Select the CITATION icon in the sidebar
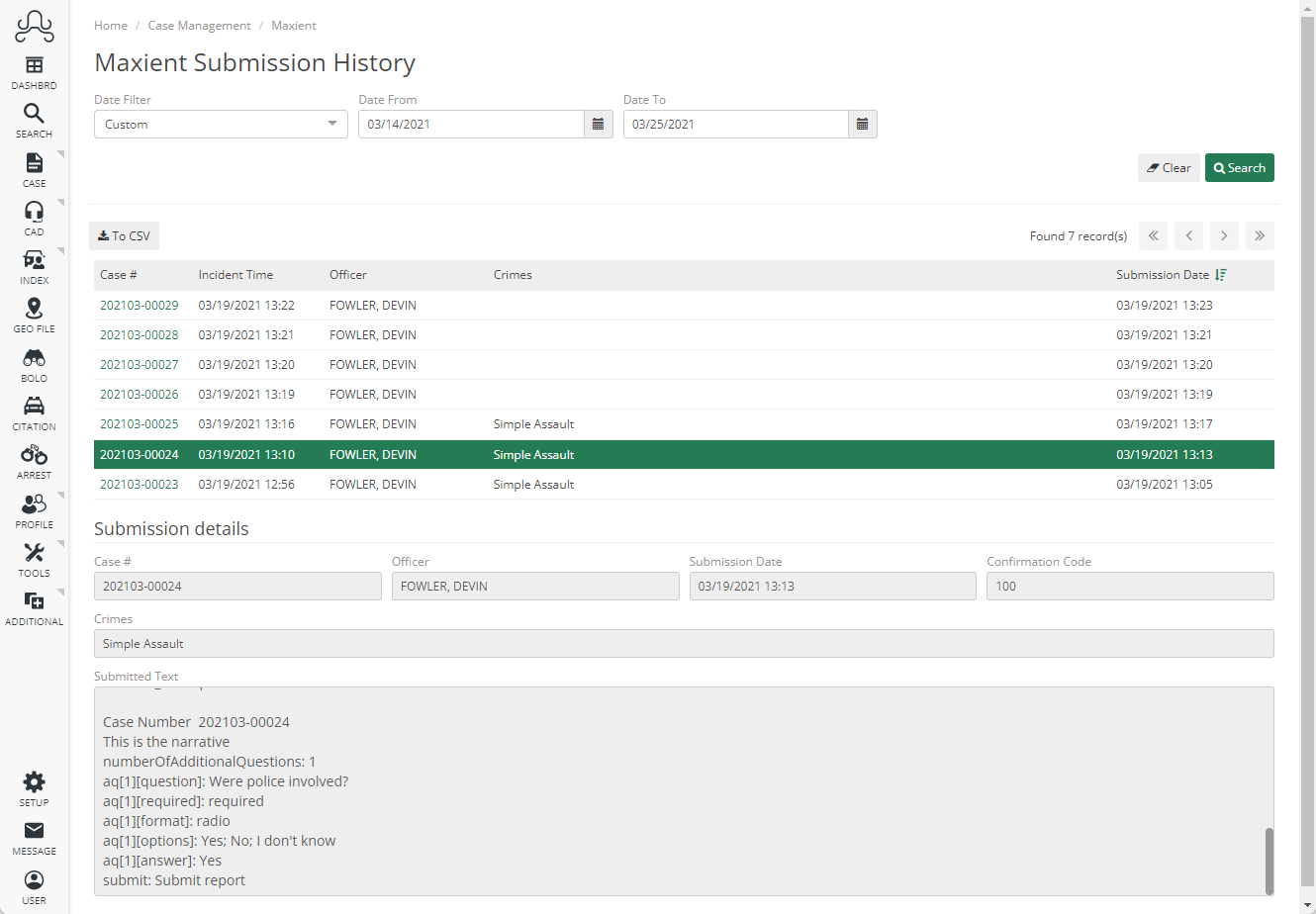 pyautogui.click(x=34, y=407)
